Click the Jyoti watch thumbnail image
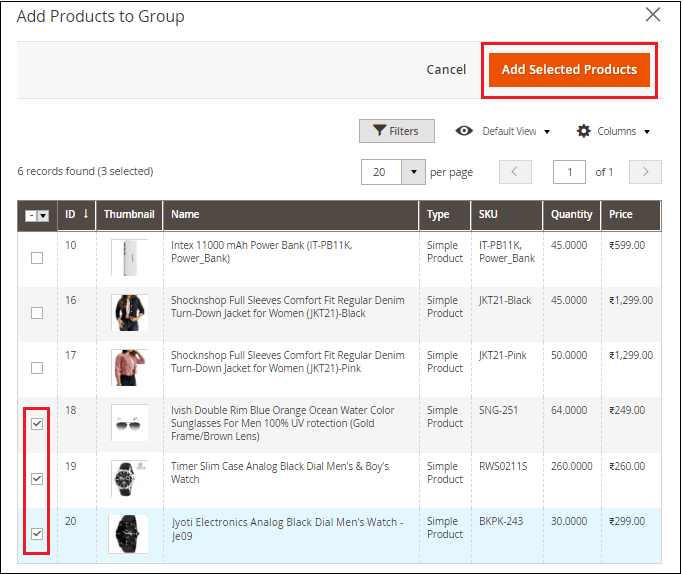 (128, 534)
